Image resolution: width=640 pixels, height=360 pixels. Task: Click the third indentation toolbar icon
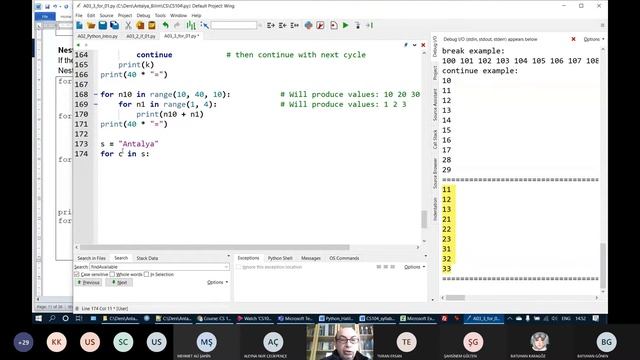(294, 25)
